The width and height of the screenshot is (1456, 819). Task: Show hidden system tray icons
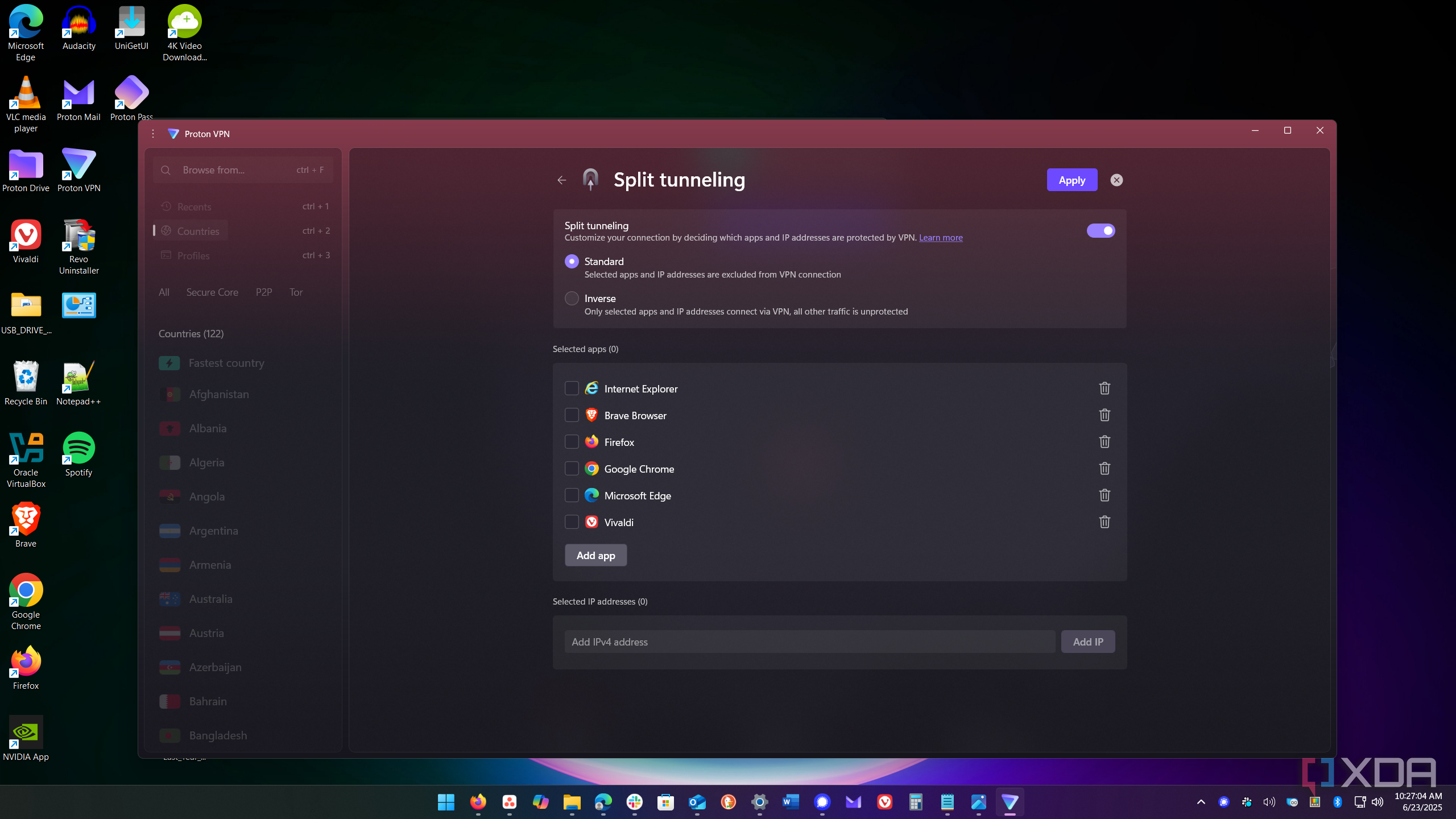[1201, 802]
